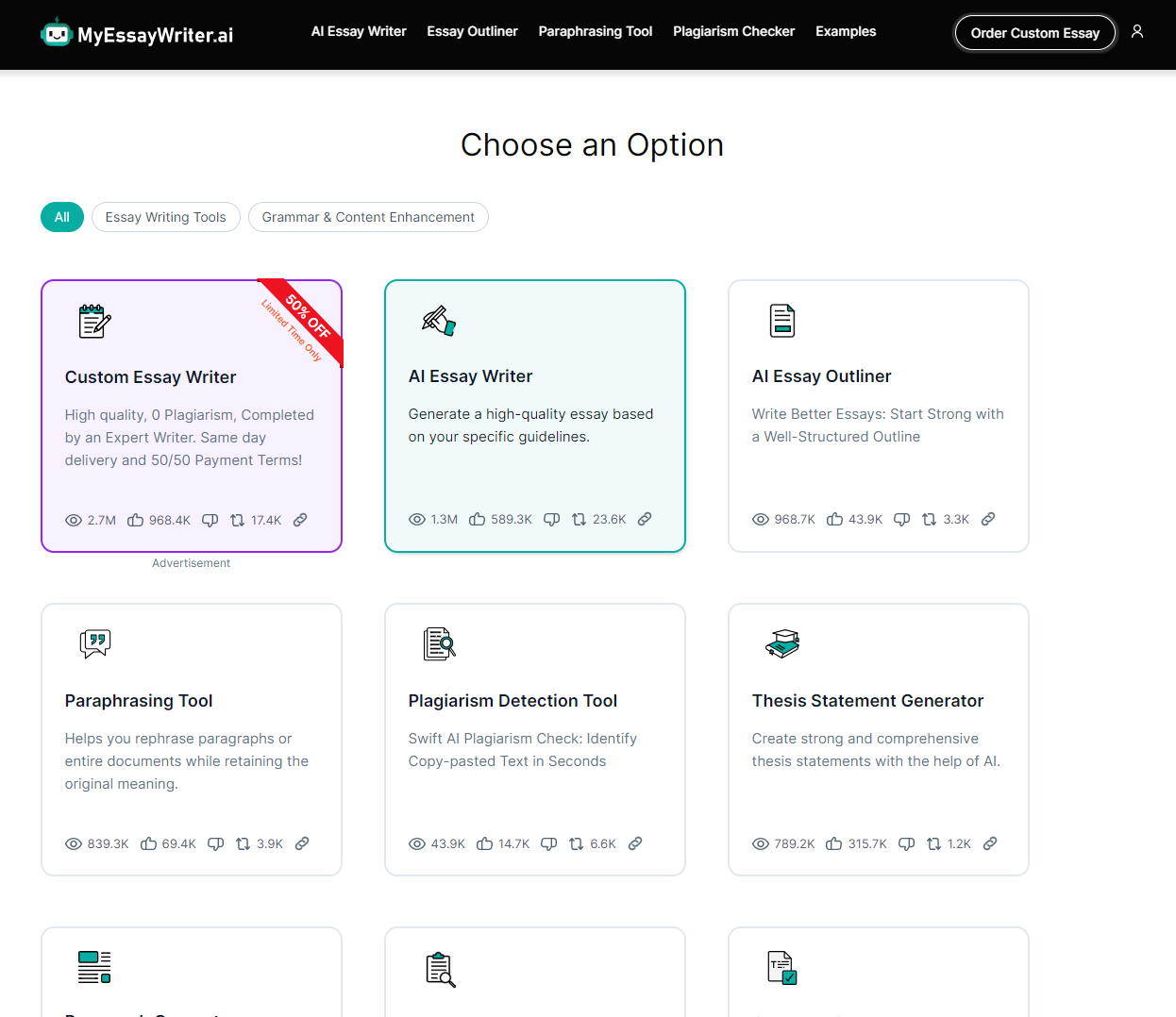Viewport: 1176px width, 1017px height.
Task: Click the link icon on AI Essay Outliner card
Action: pyautogui.click(x=988, y=520)
